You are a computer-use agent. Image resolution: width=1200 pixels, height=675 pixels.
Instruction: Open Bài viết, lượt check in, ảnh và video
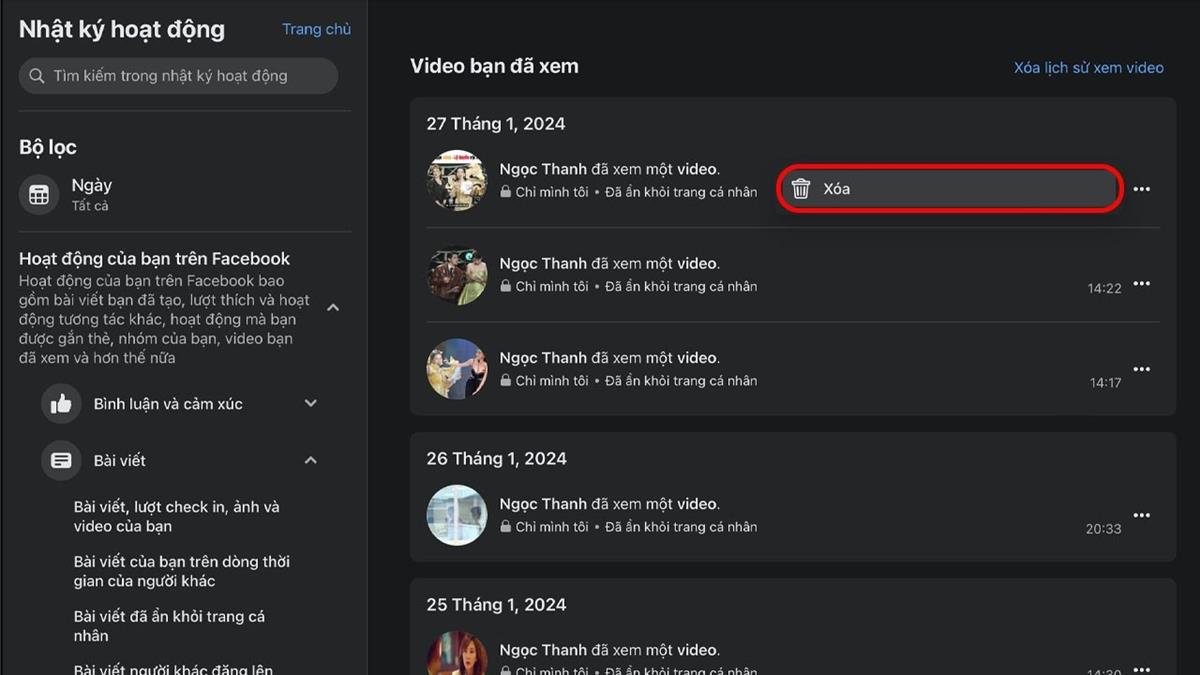[176, 517]
